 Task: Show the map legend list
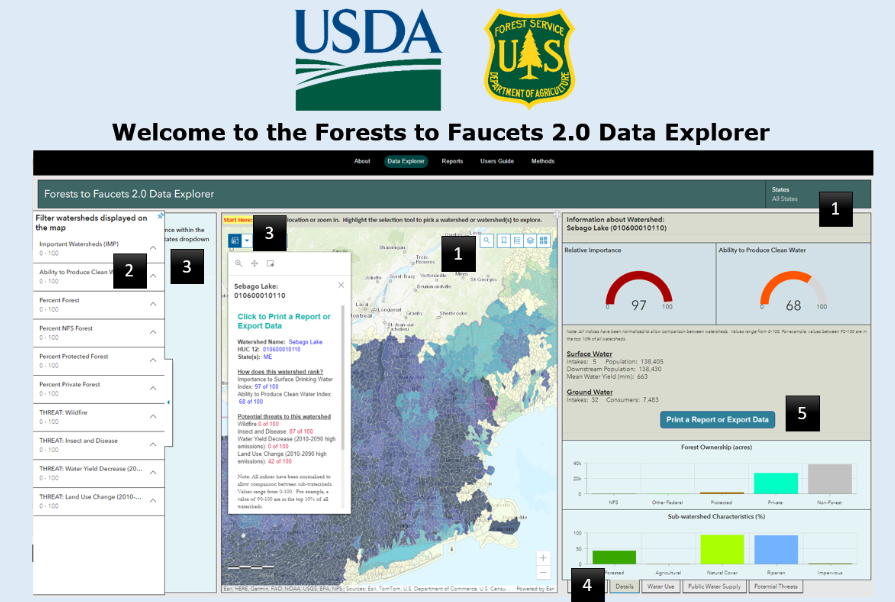pos(517,241)
